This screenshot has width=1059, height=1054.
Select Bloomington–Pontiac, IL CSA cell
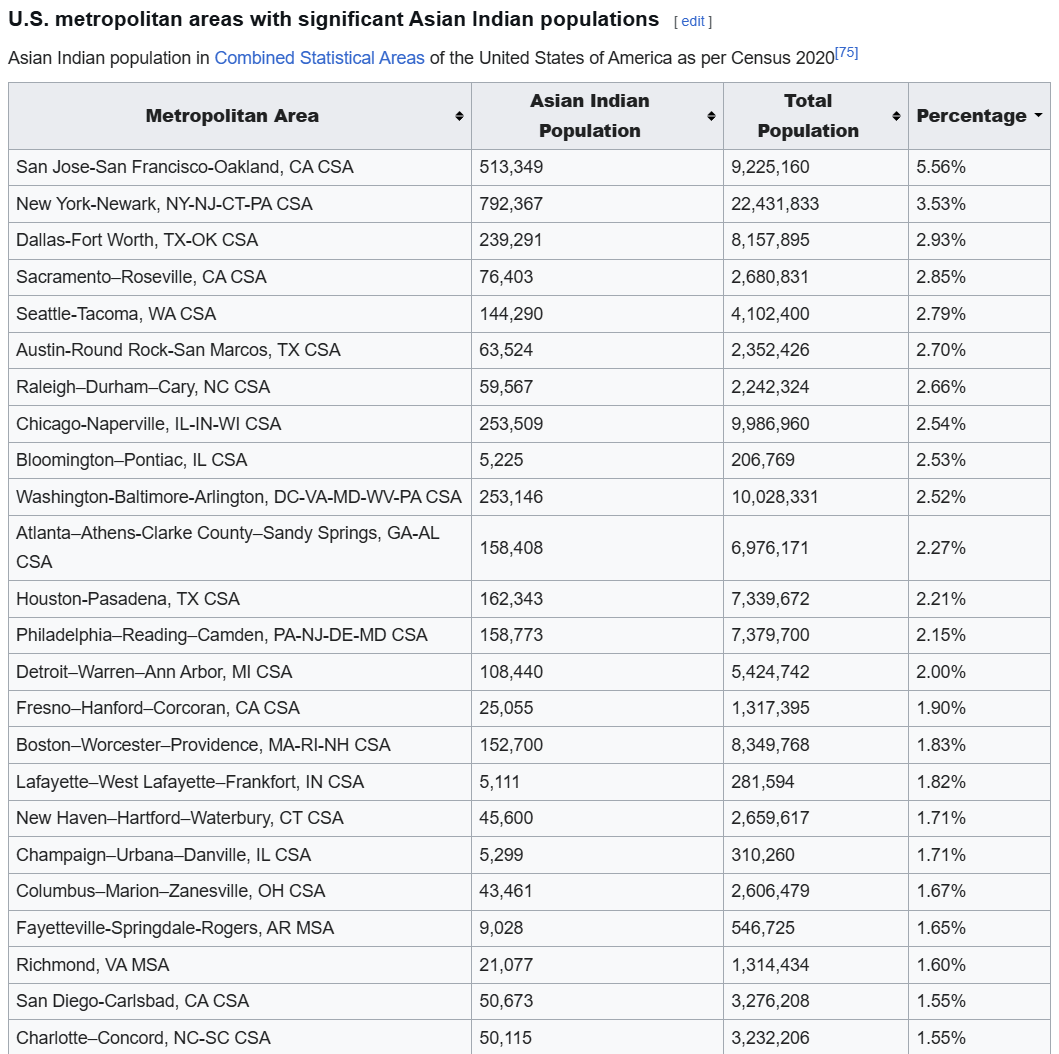pos(240,460)
